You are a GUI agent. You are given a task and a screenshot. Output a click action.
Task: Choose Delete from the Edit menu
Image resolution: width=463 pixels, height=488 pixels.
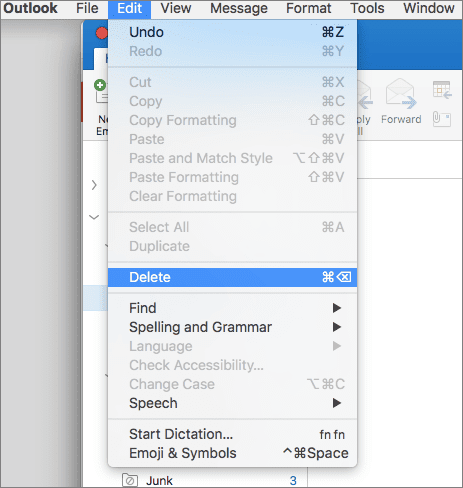232,277
